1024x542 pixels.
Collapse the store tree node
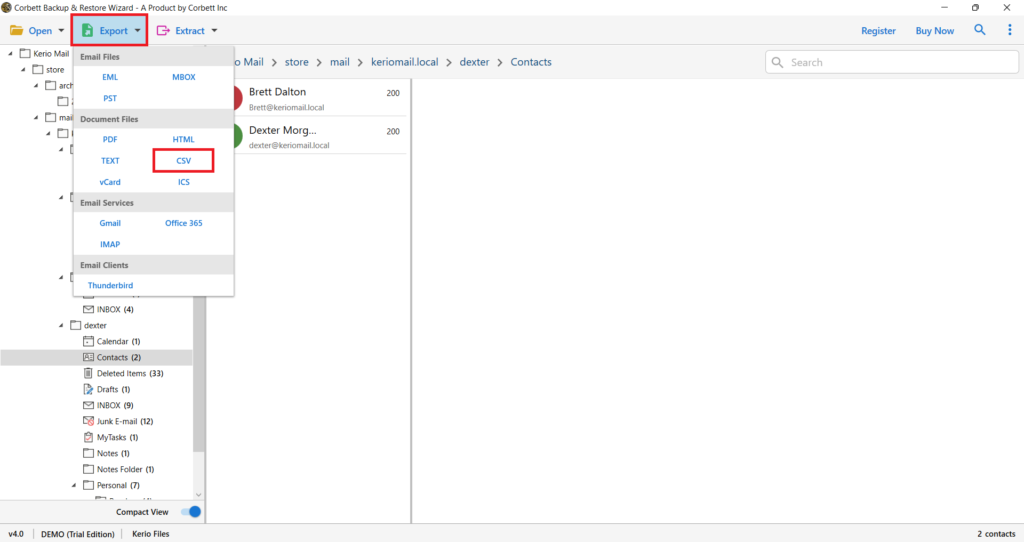(24, 69)
